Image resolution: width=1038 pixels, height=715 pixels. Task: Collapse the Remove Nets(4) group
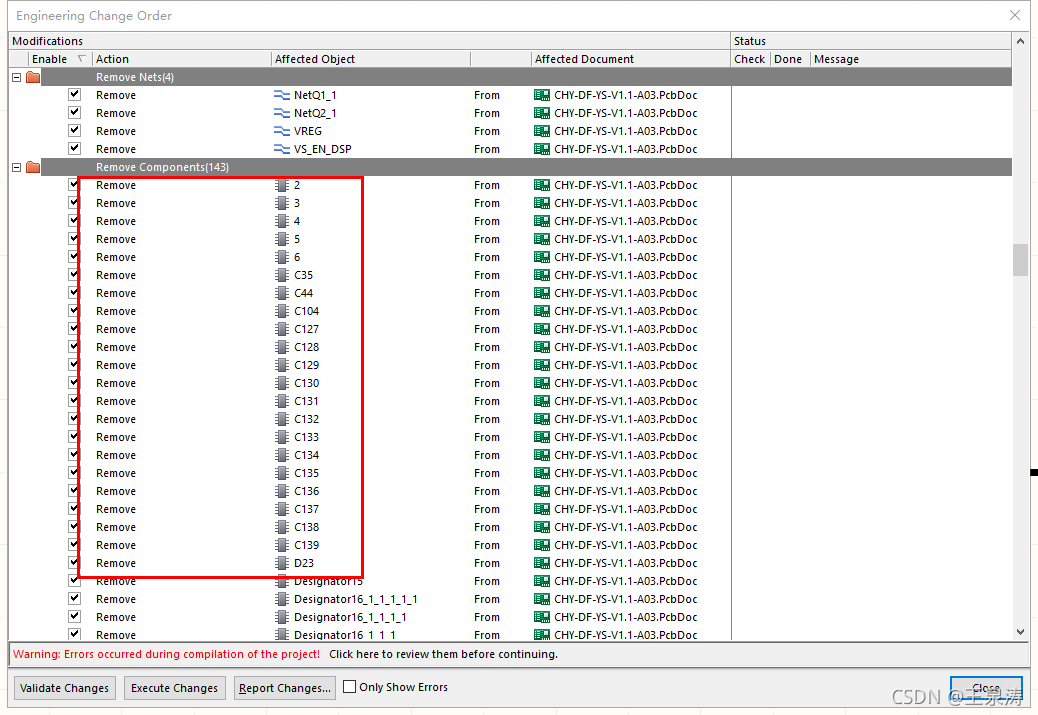[x=16, y=77]
